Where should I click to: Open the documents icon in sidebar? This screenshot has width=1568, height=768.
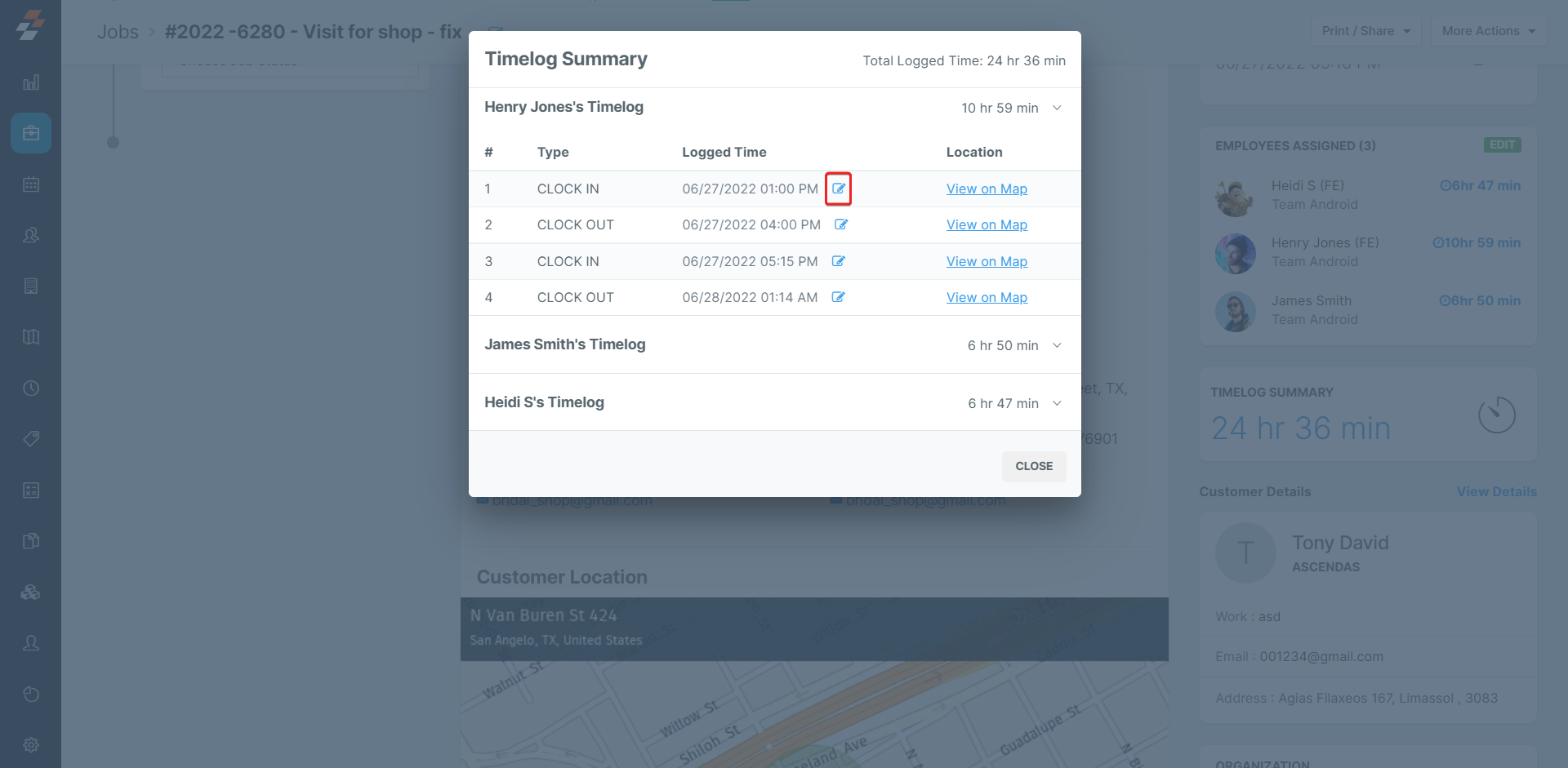tap(31, 541)
